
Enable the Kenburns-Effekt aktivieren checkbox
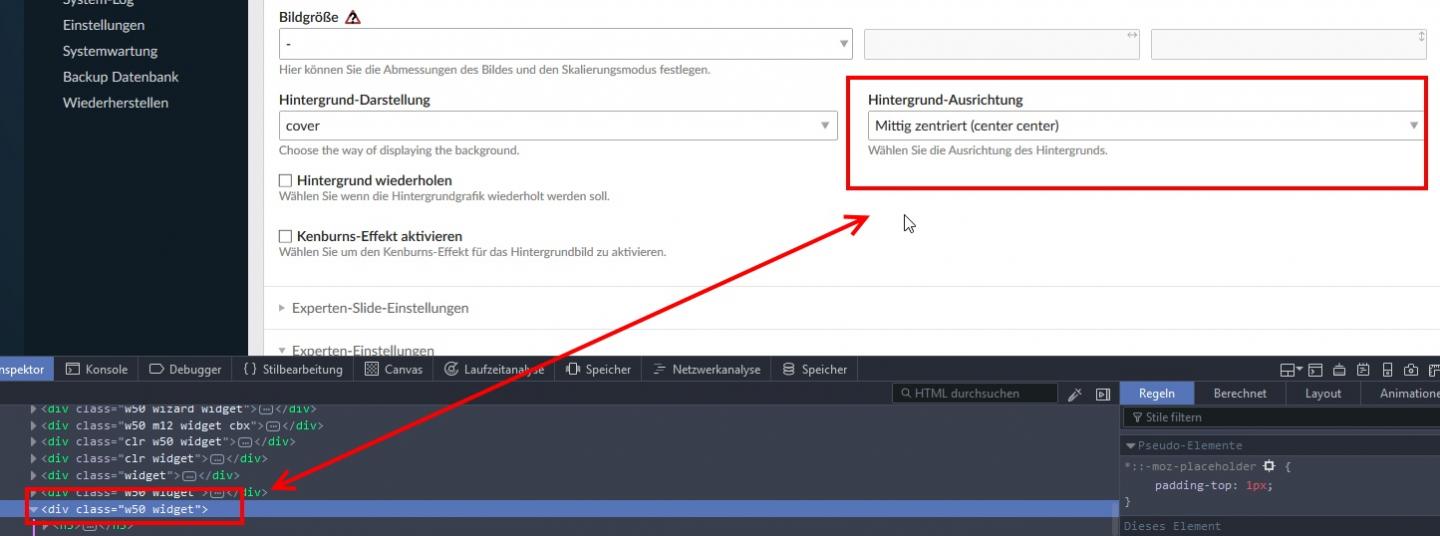(x=285, y=236)
